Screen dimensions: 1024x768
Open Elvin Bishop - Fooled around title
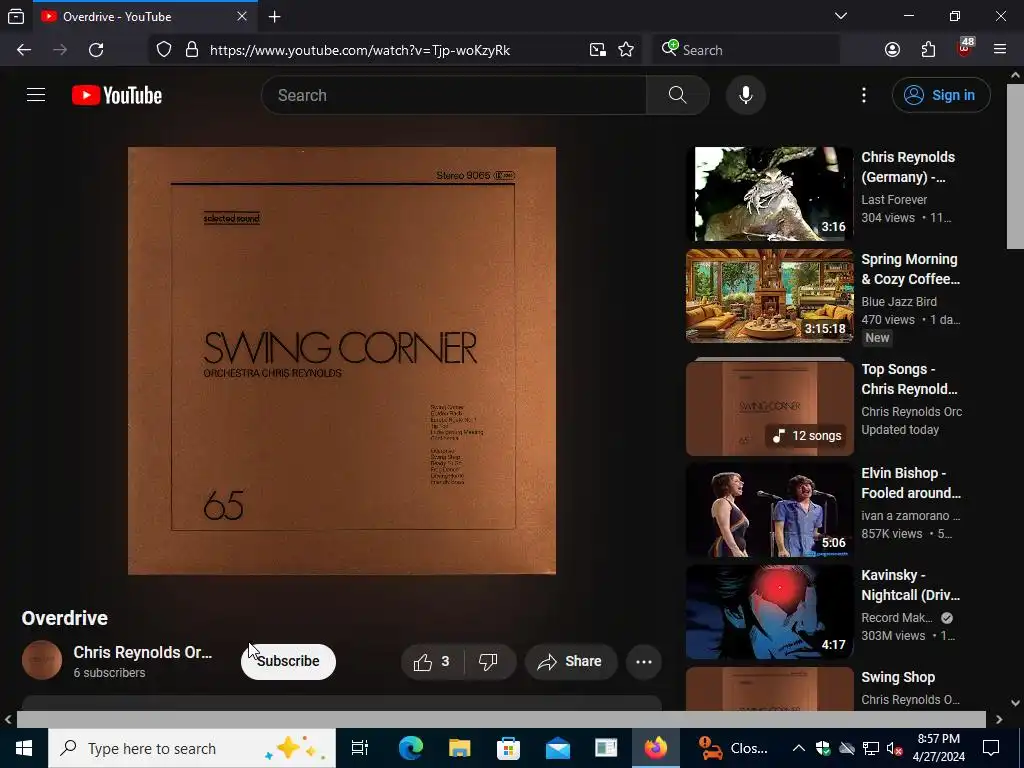coord(910,483)
